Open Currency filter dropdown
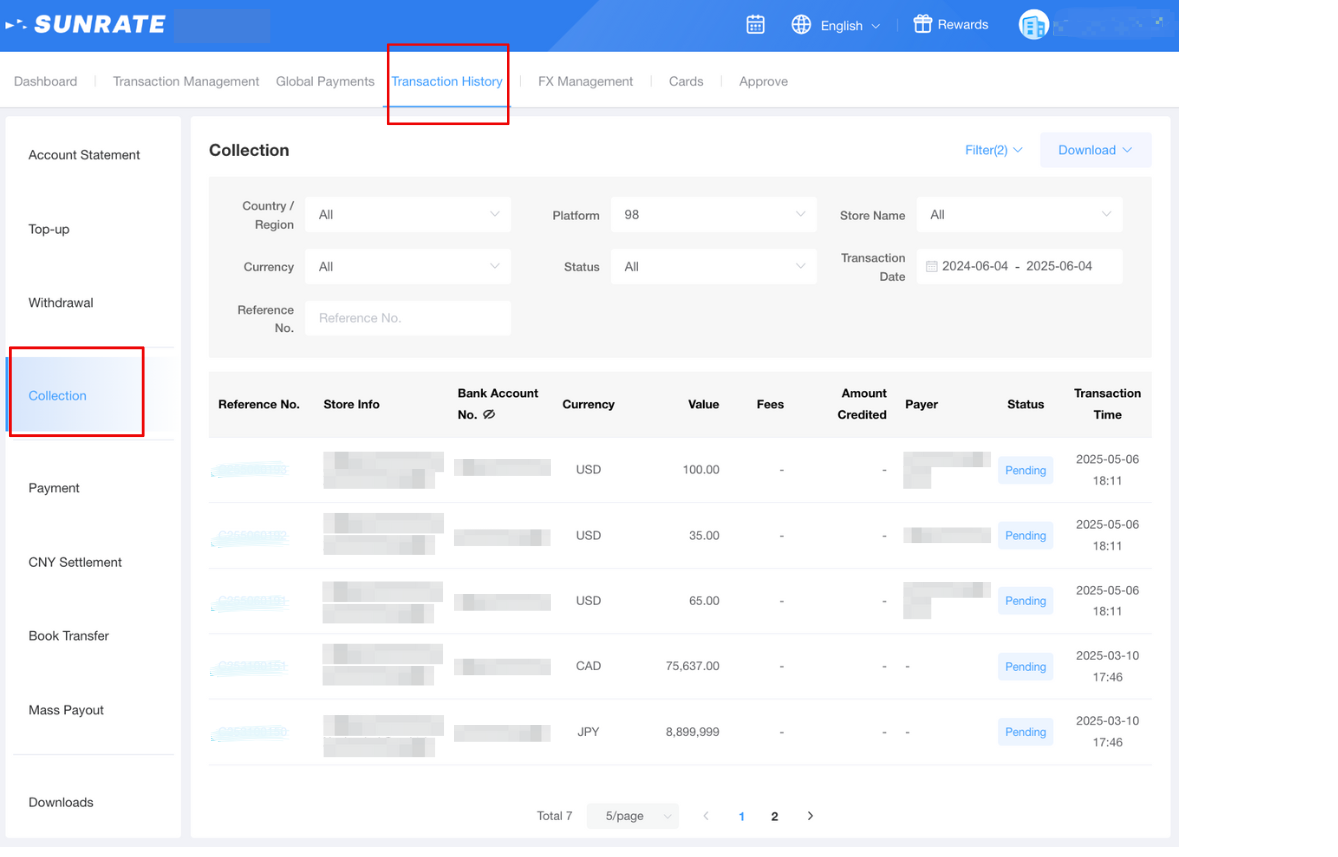This screenshot has height=857, width=1338. pyautogui.click(x=408, y=267)
